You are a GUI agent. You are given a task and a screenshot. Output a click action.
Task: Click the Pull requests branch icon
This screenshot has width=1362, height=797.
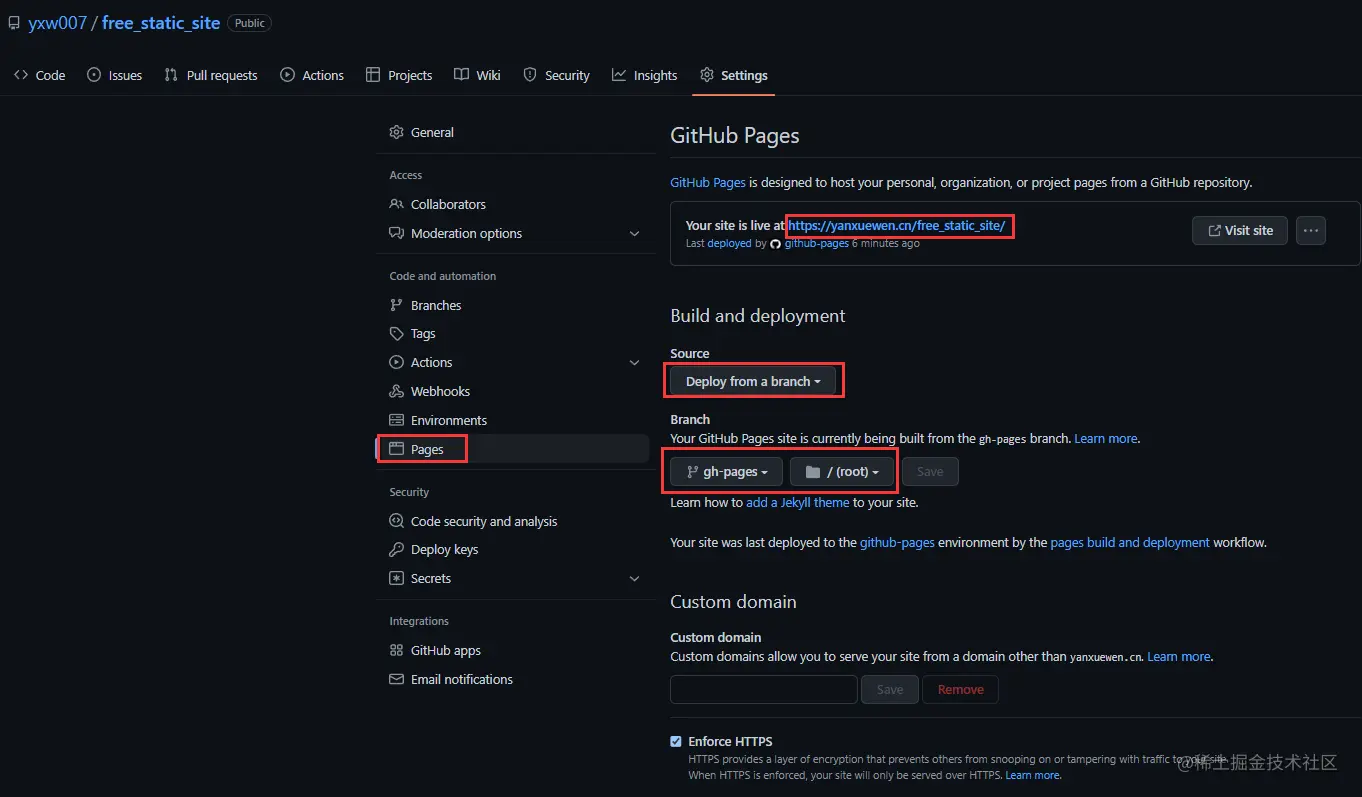click(x=171, y=75)
